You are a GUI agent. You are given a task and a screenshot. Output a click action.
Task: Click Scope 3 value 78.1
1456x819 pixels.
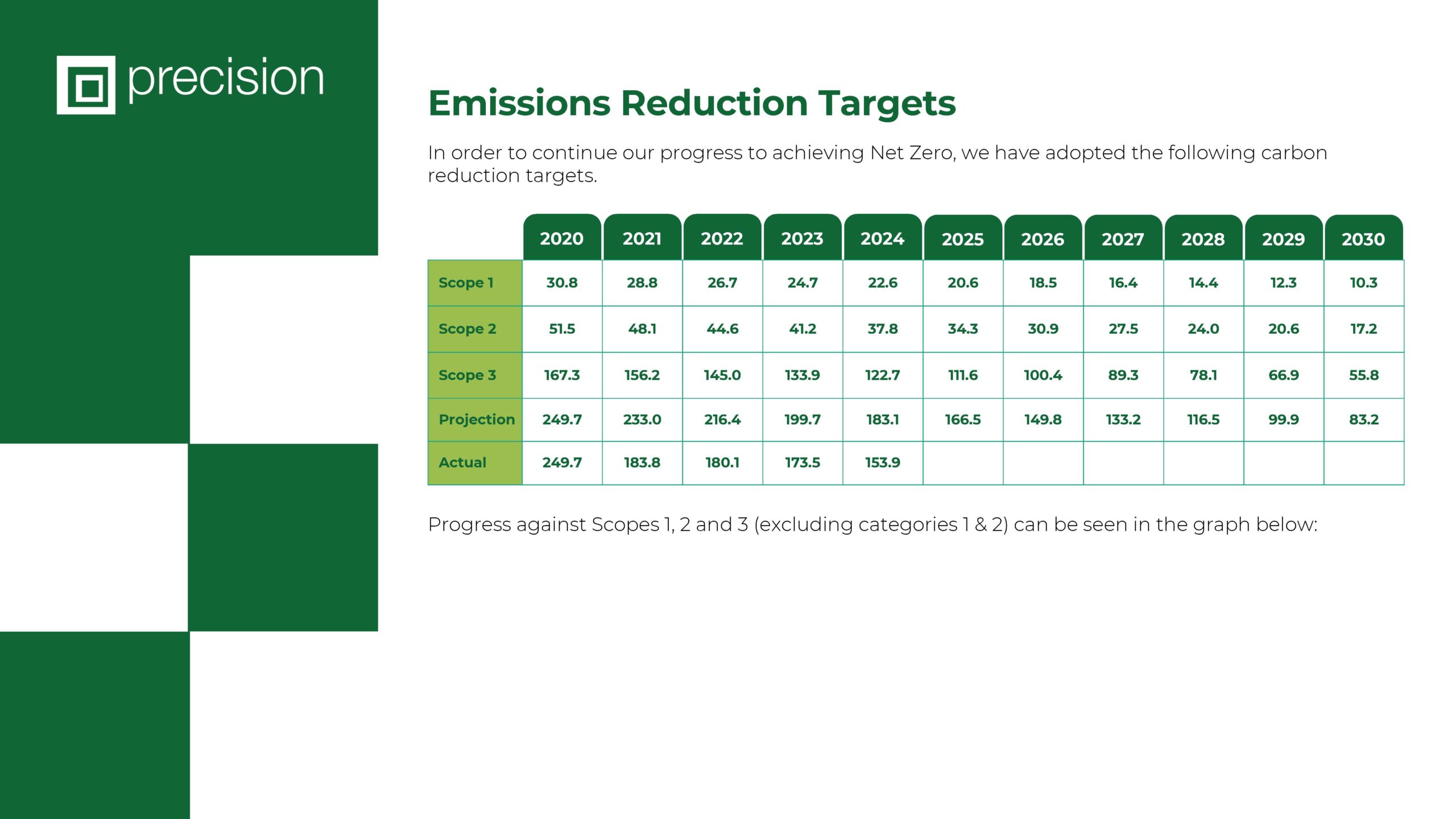pyautogui.click(x=1203, y=375)
